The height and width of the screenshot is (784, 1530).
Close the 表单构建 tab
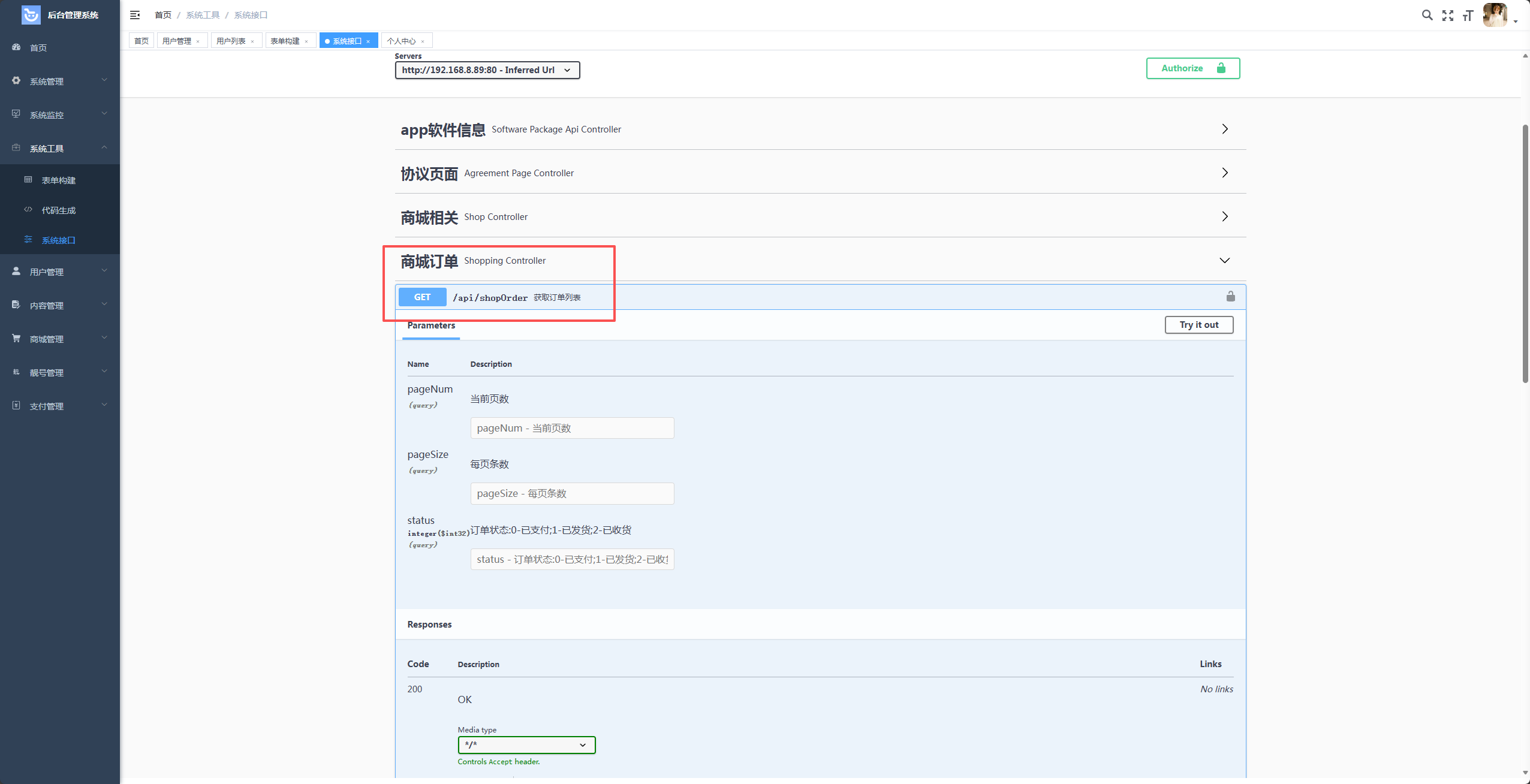point(306,41)
